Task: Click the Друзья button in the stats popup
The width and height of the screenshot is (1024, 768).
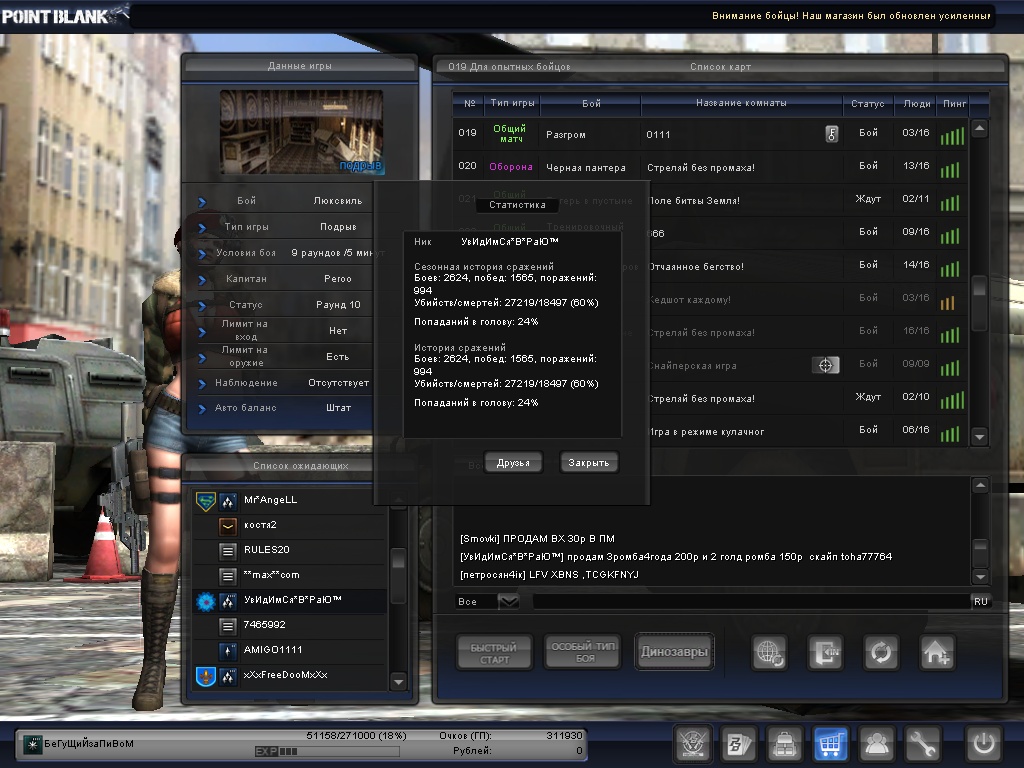Action: [x=513, y=462]
